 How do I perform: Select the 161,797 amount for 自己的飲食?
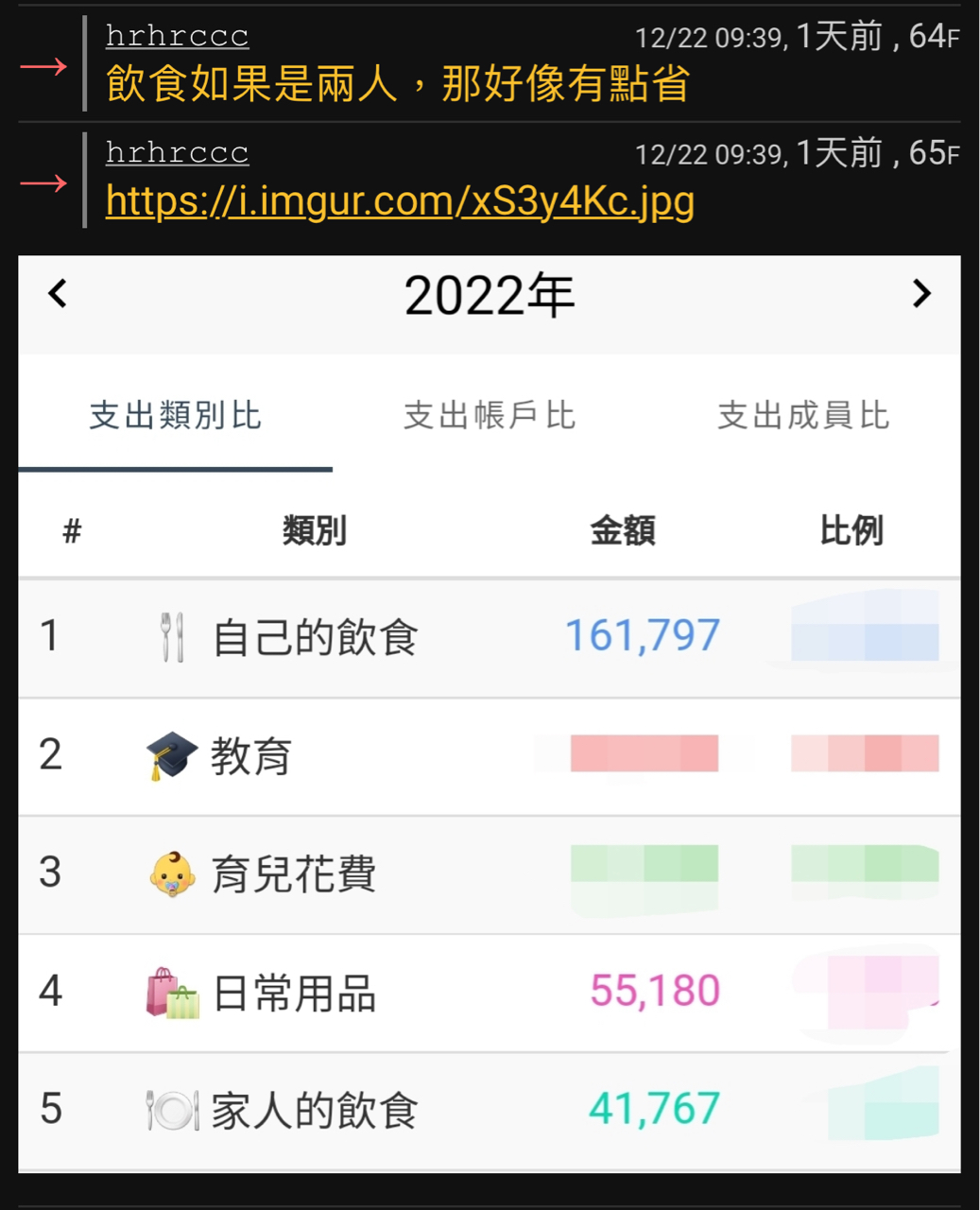643,635
